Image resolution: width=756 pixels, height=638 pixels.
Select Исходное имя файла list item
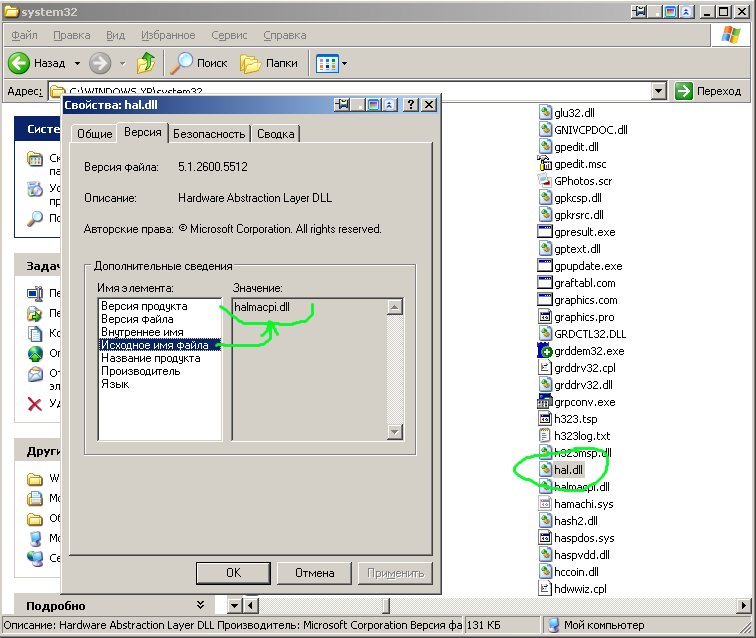pyautogui.click(x=160, y=345)
